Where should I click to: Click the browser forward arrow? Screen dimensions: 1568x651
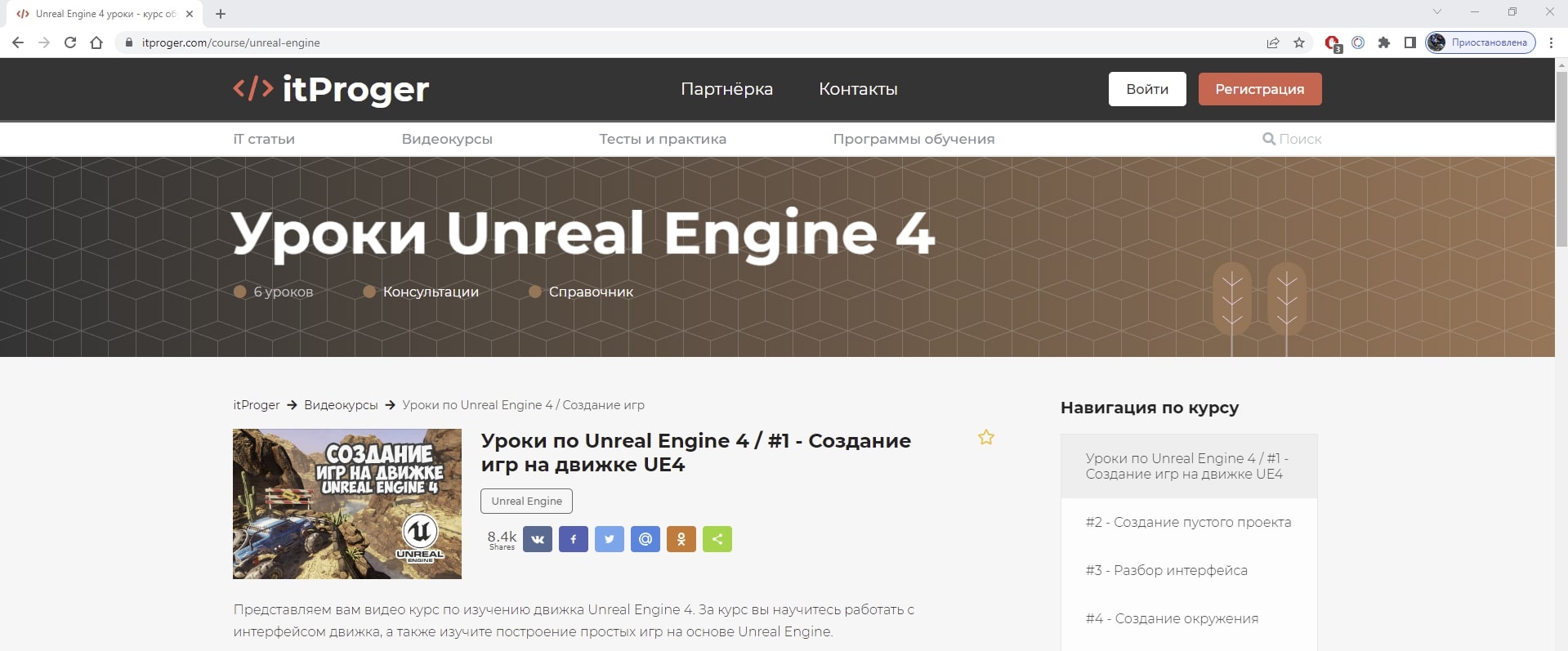coord(44,42)
